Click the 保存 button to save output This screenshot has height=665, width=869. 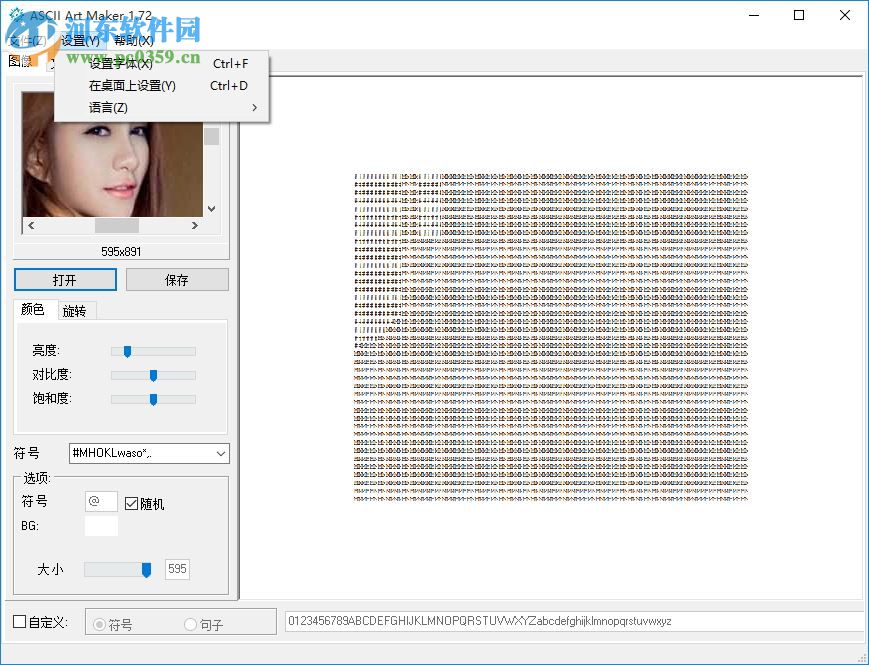click(x=177, y=279)
